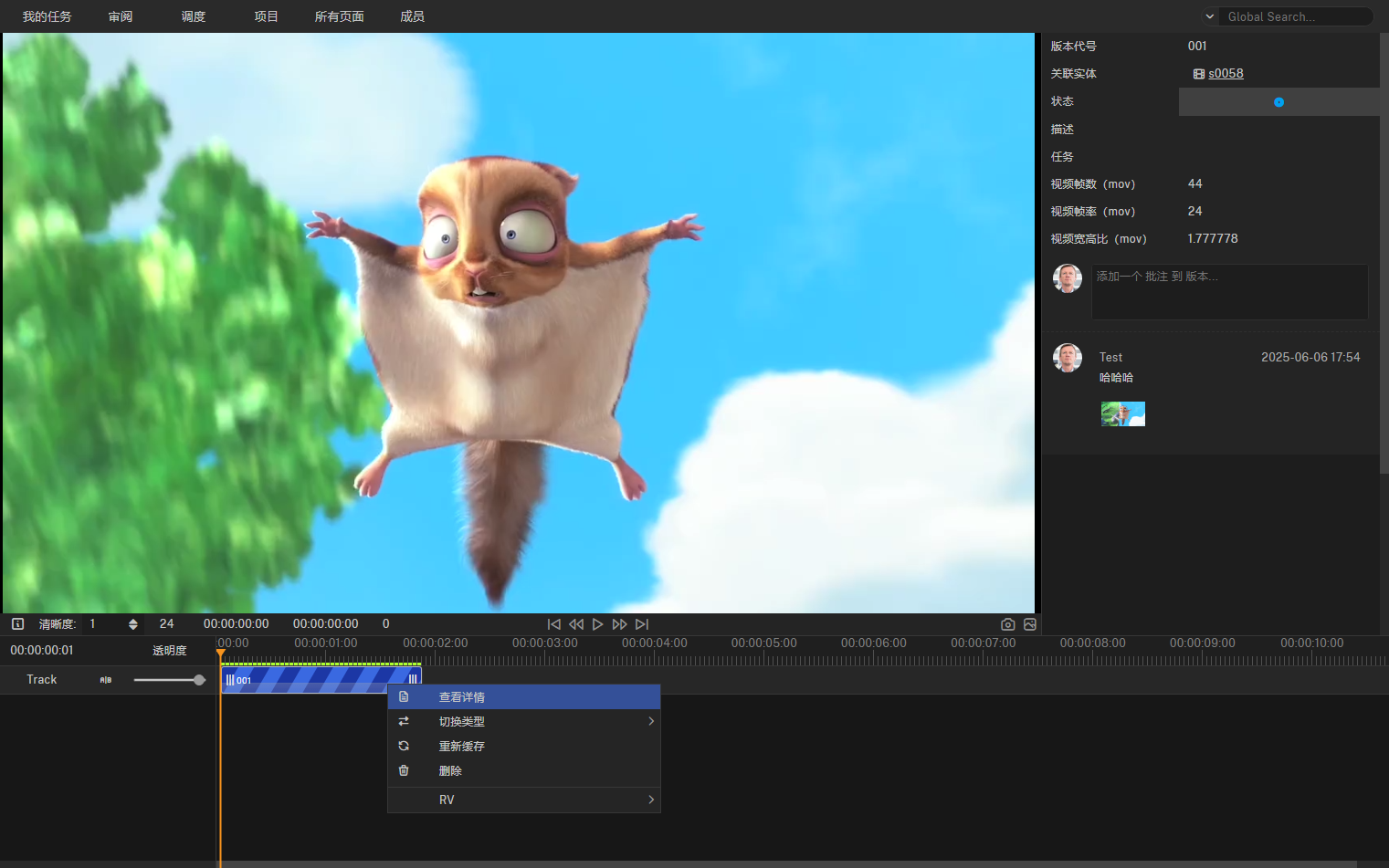Click in the Global Search field

tap(1295, 16)
